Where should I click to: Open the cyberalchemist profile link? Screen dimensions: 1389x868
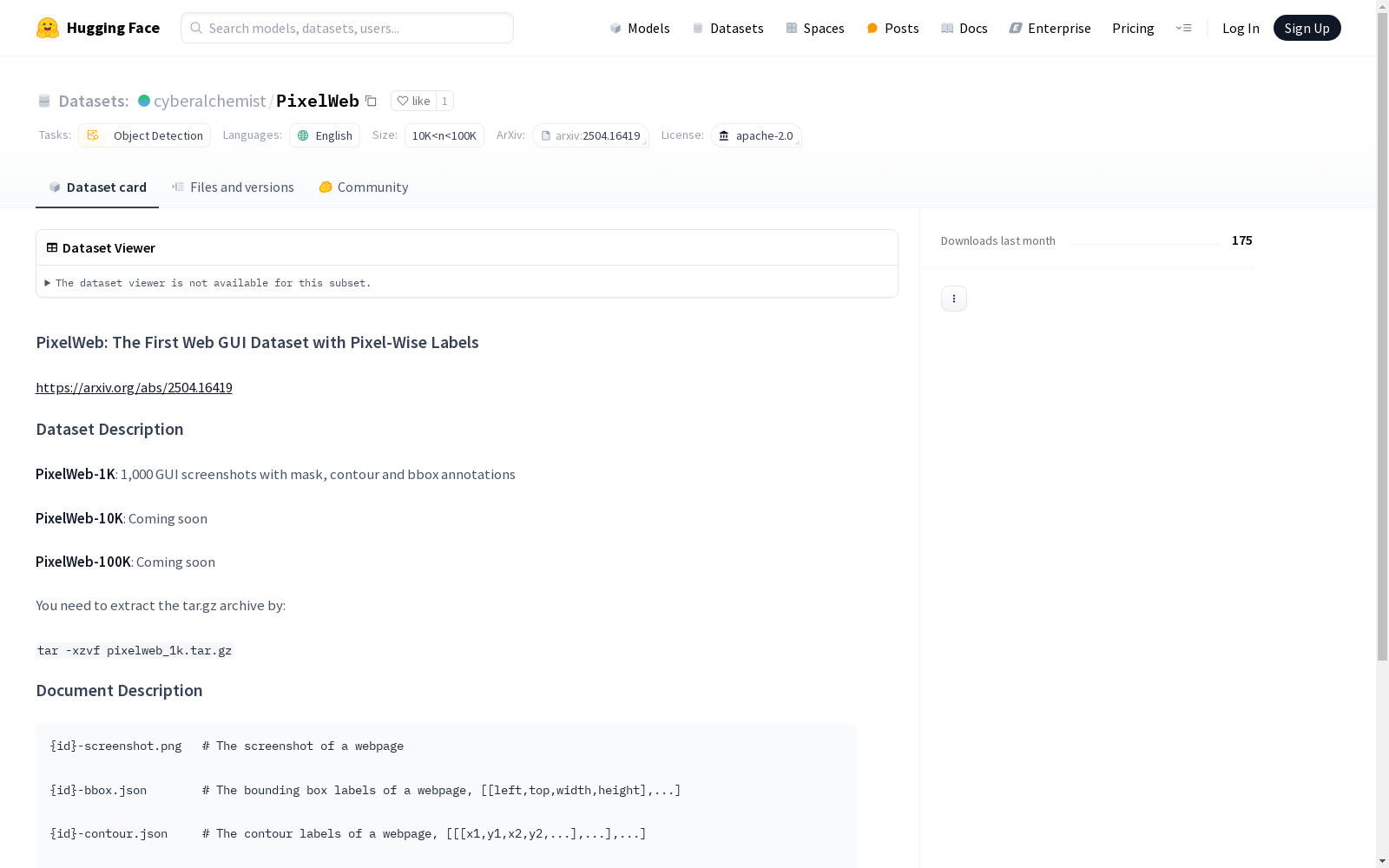tap(209, 101)
